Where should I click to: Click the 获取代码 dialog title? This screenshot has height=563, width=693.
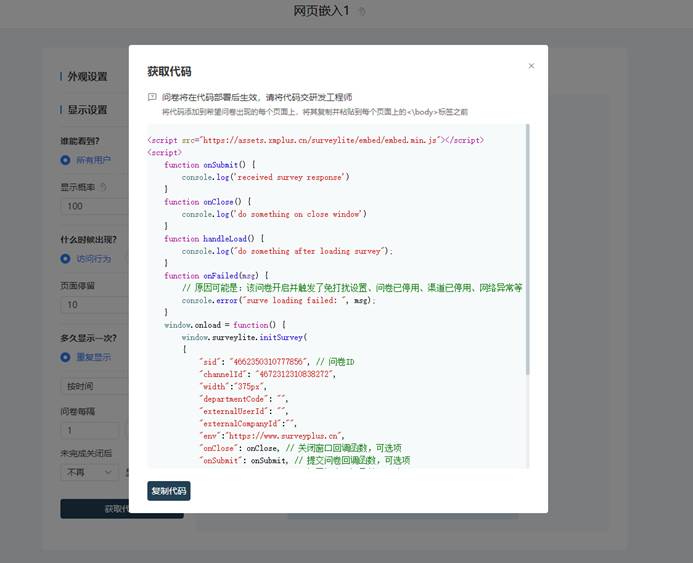point(169,72)
